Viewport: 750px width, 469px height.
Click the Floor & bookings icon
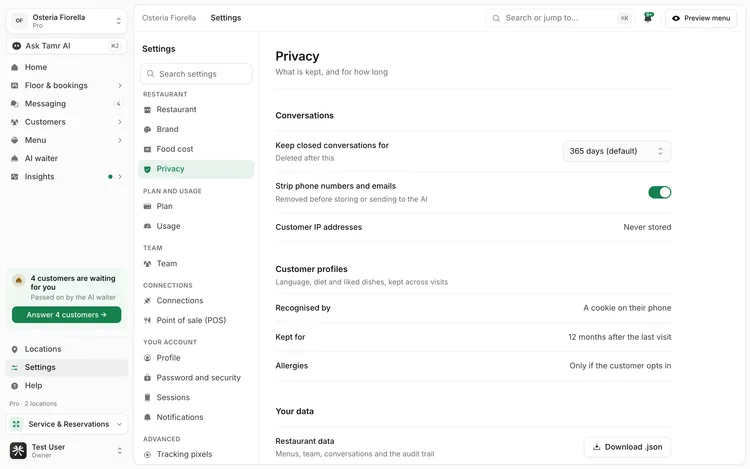click(x=14, y=86)
